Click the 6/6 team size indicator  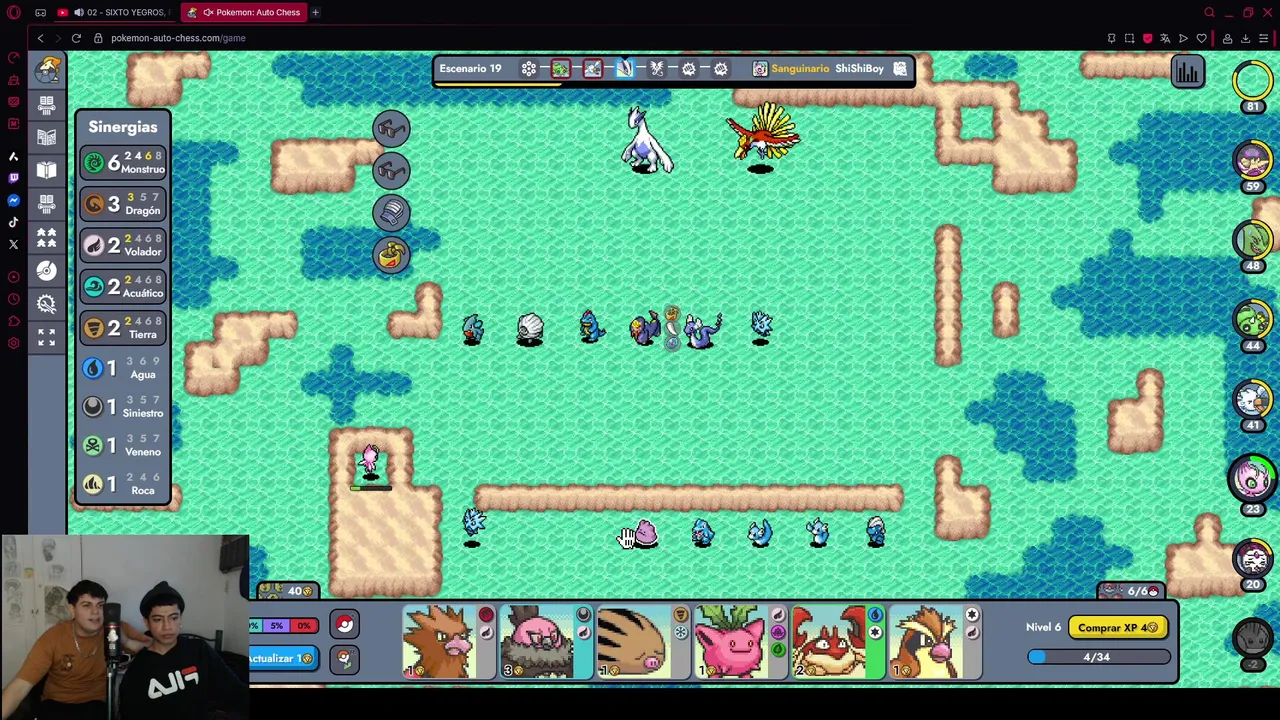pyautogui.click(x=1130, y=591)
